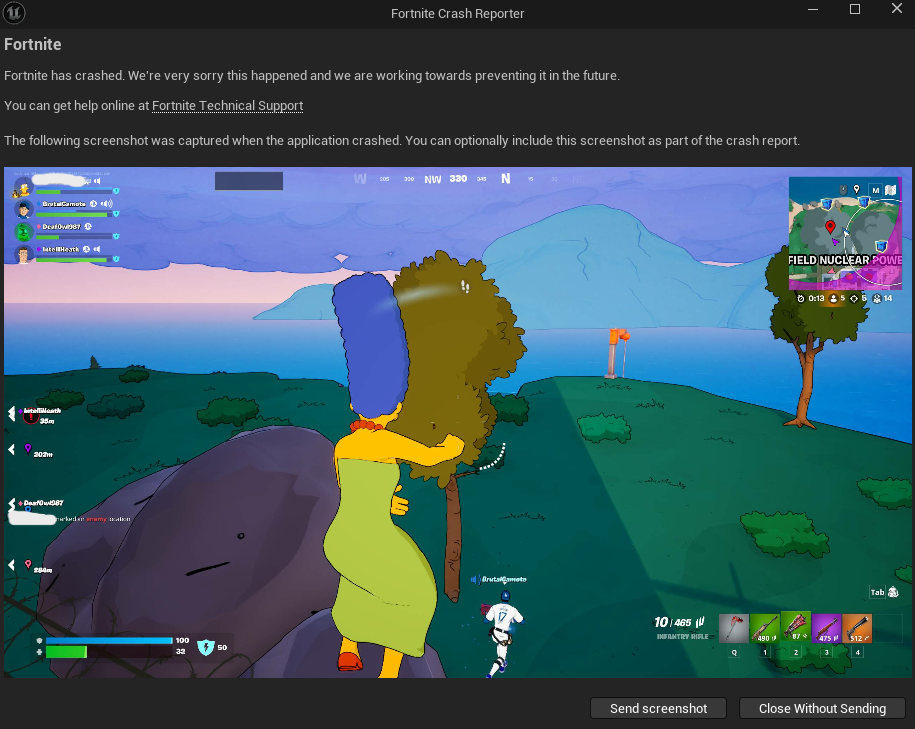Click the M key hint on minimap
Image resolution: width=915 pixels, height=729 pixels.
point(875,190)
